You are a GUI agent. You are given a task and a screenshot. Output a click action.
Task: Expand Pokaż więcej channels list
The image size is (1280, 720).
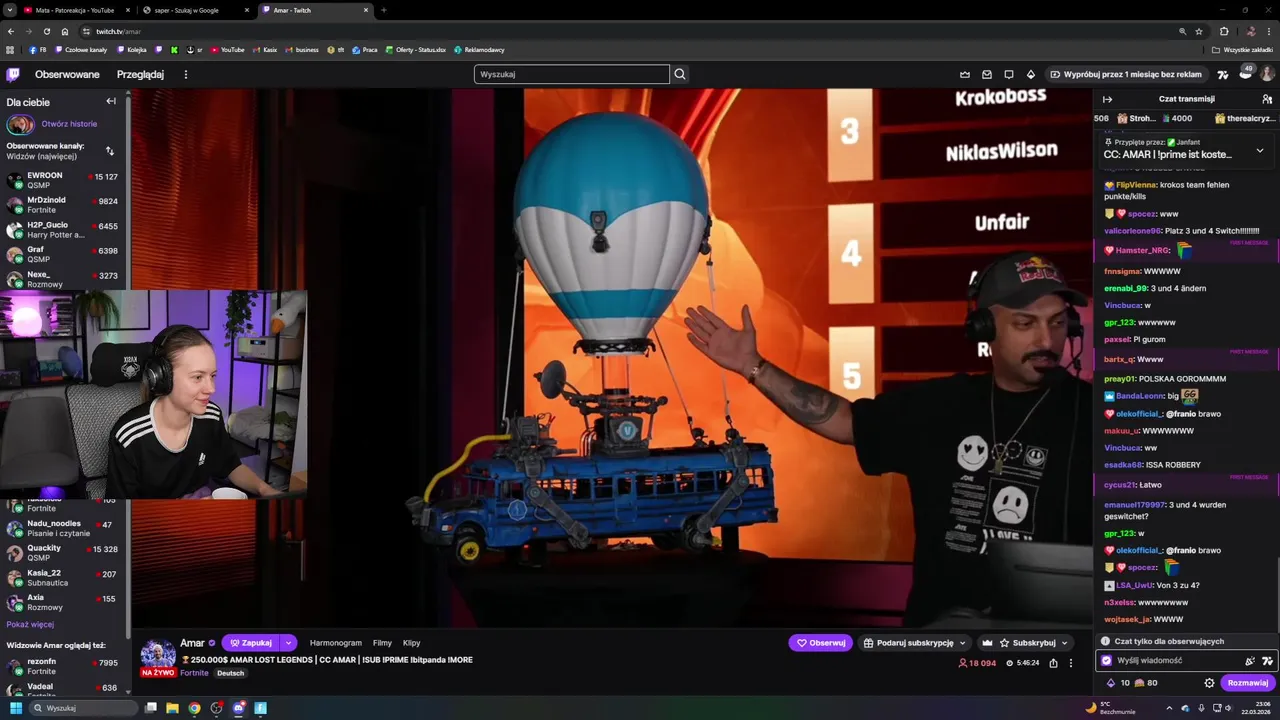tap(30, 624)
